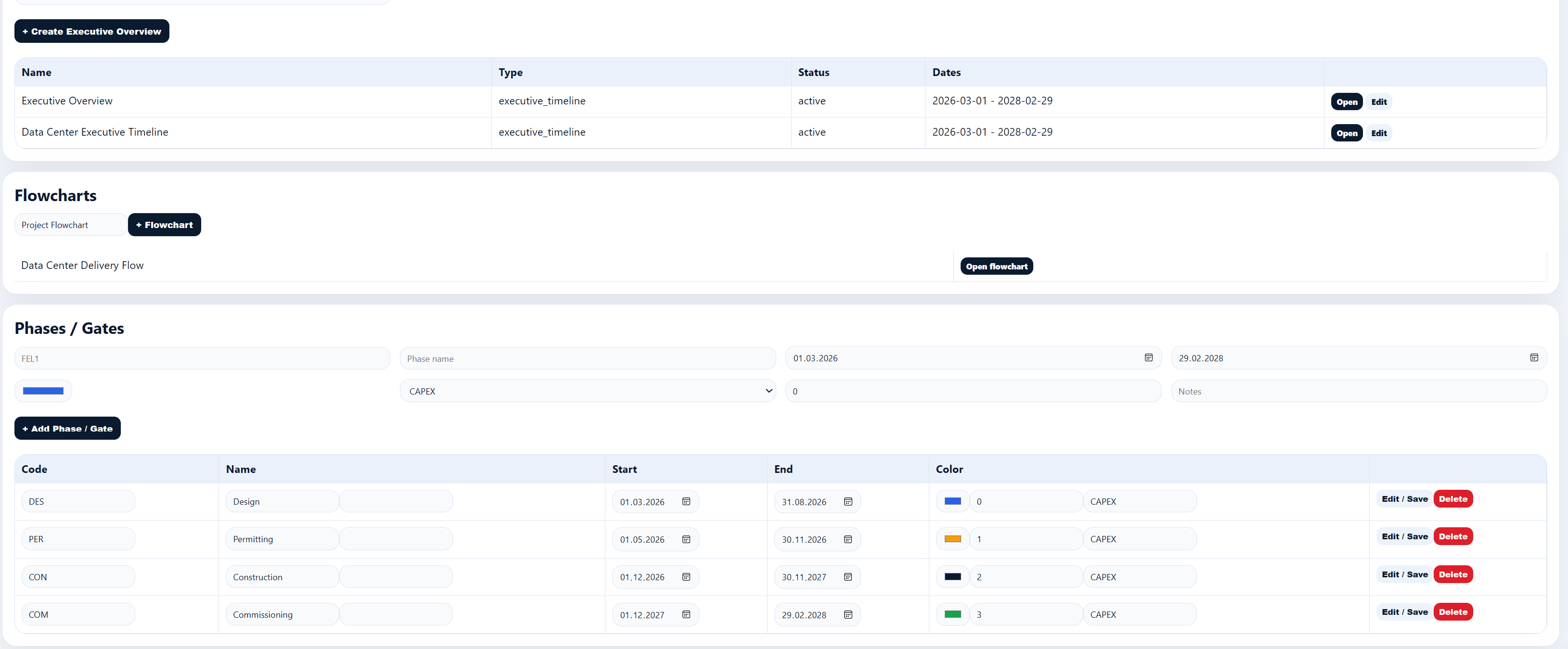Focus the Phase name input field
1568x649 pixels.
tap(587, 358)
